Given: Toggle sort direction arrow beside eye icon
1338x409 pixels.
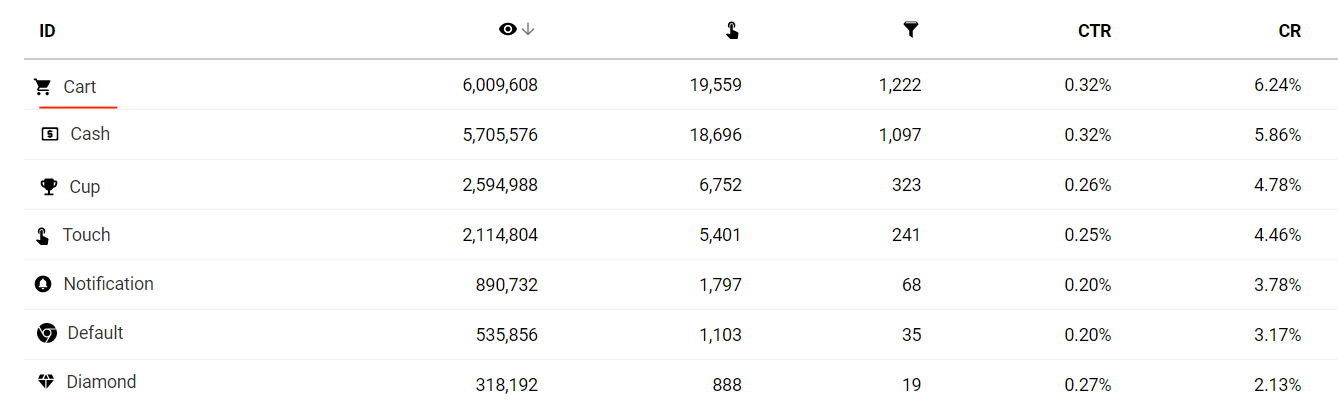Looking at the screenshot, I should 528,30.
